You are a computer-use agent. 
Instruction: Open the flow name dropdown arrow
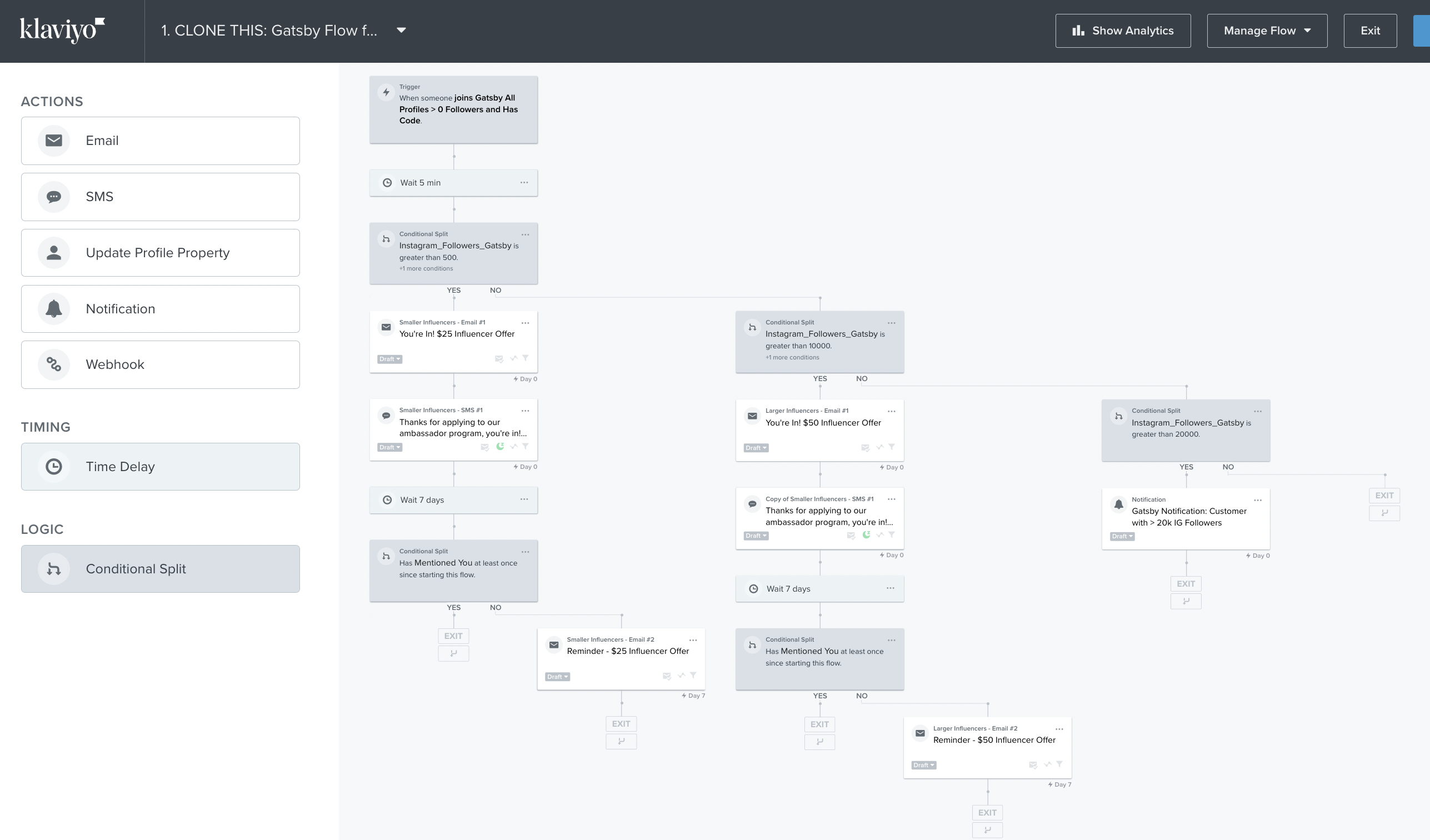(401, 30)
